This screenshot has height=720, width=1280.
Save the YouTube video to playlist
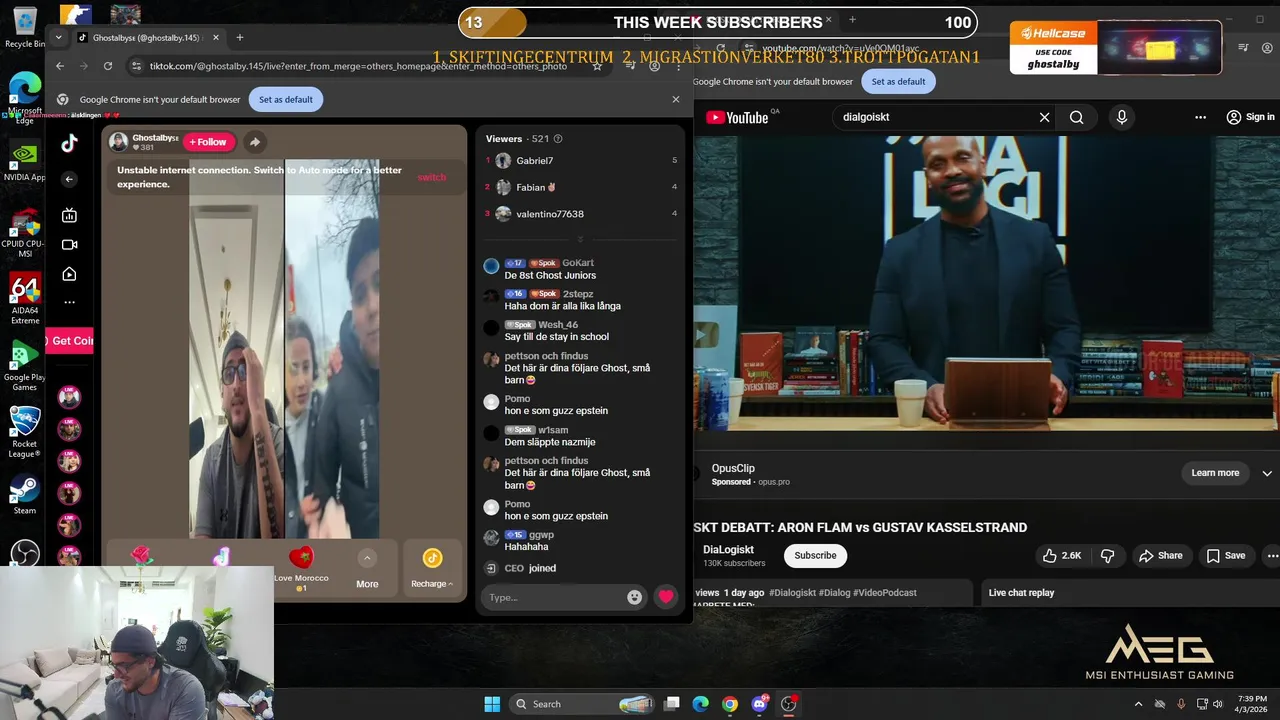coord(1226,556)
